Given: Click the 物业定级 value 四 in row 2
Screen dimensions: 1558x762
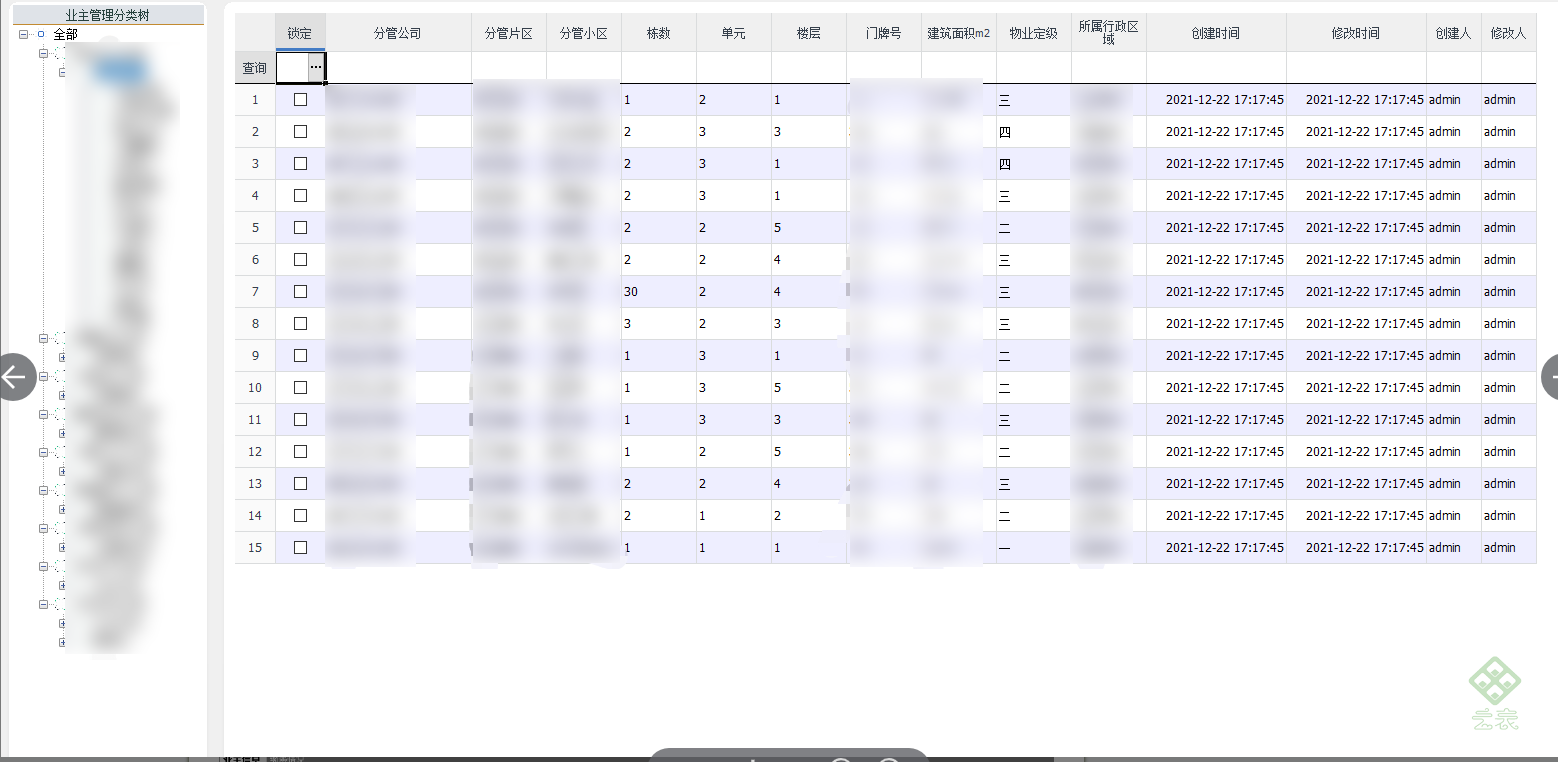Looking at the screenshot, I should [x=1005, y=132].
